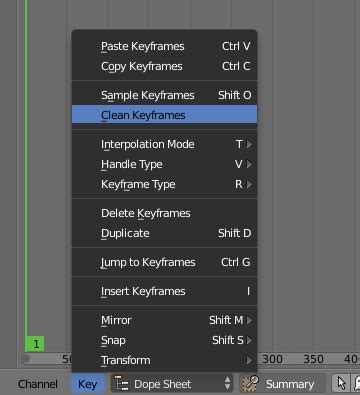Choose Duplicate from the Key menu

click(164, 233)
